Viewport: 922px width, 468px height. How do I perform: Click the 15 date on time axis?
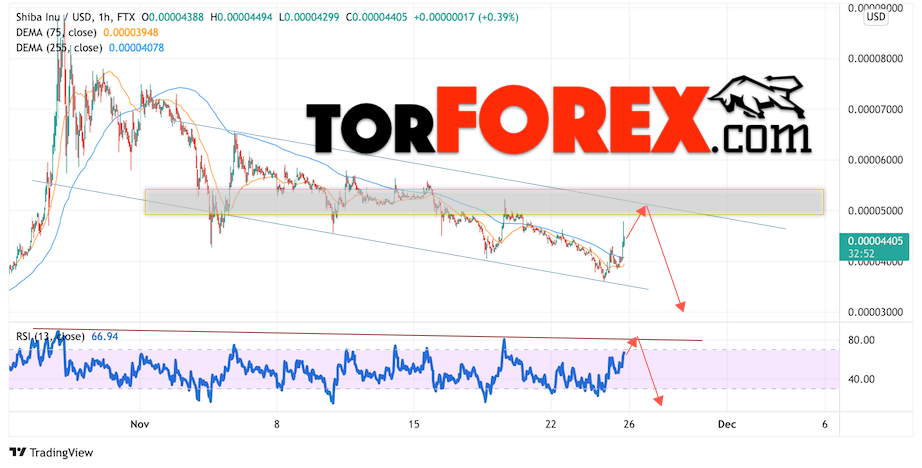[413, 424]
